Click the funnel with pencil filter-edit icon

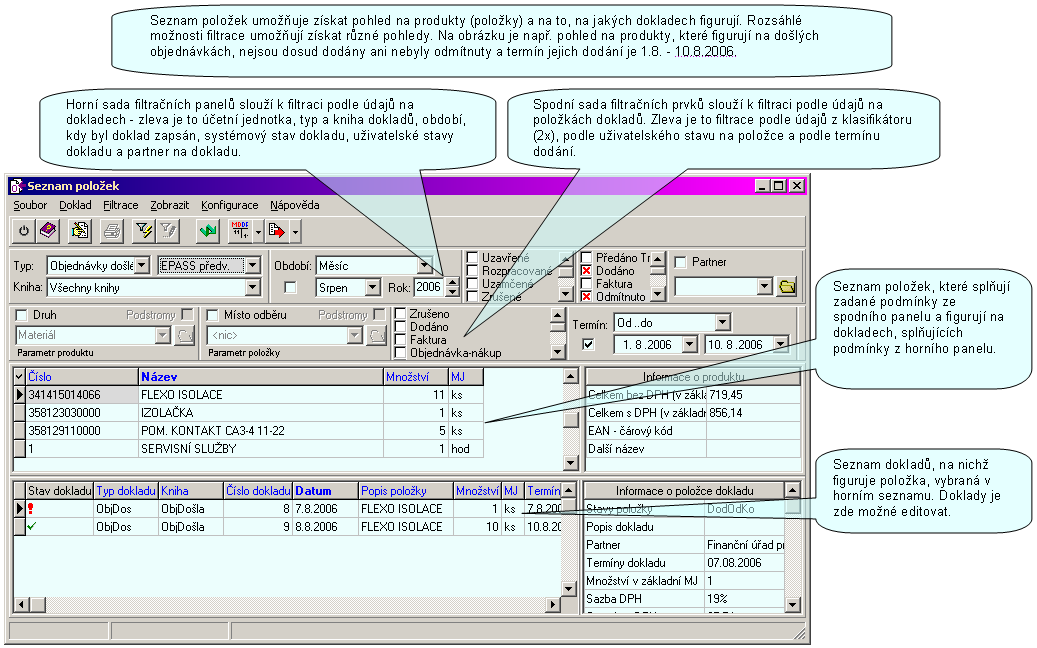[x=168, y=231]
